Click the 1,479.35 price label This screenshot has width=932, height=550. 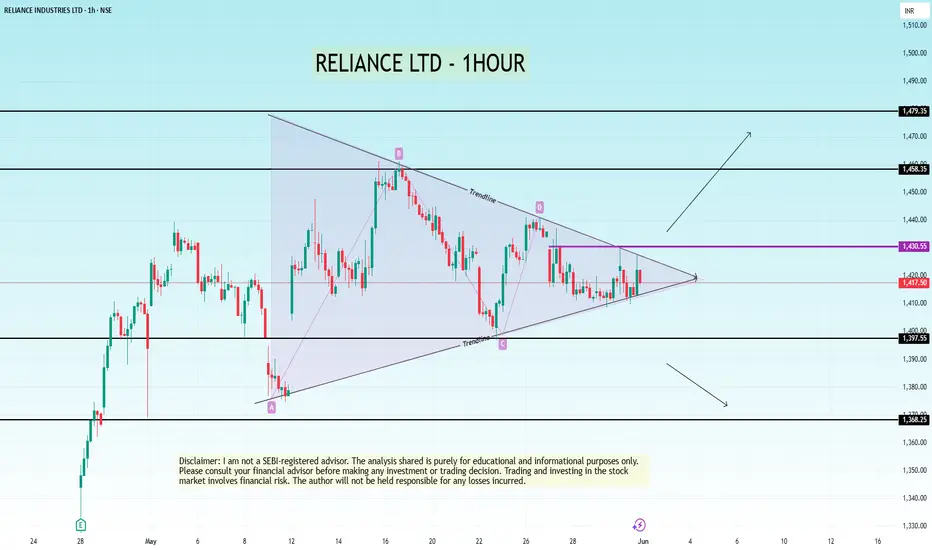tap(914, 111)
